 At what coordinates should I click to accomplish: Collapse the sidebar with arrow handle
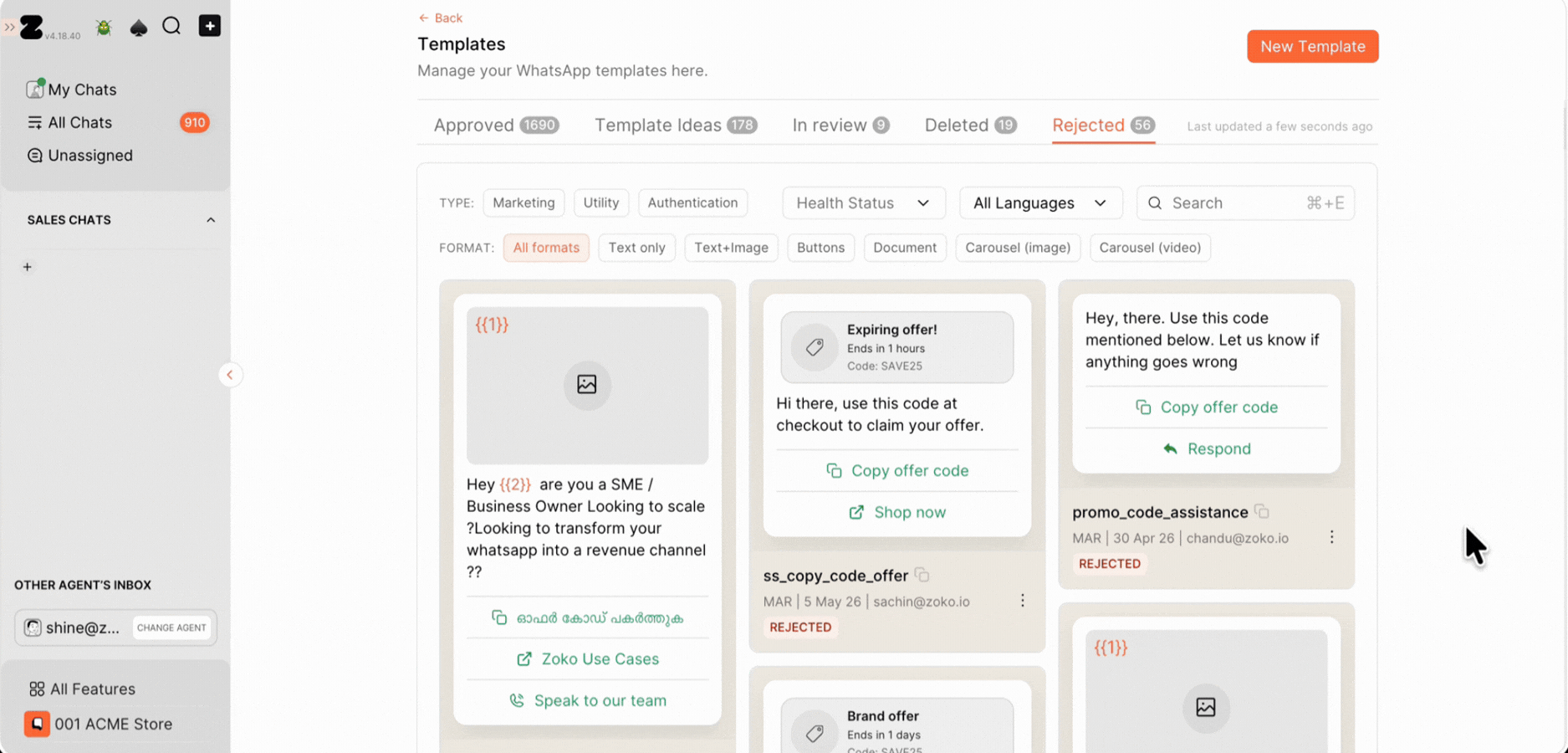click(x=230, y=375)
